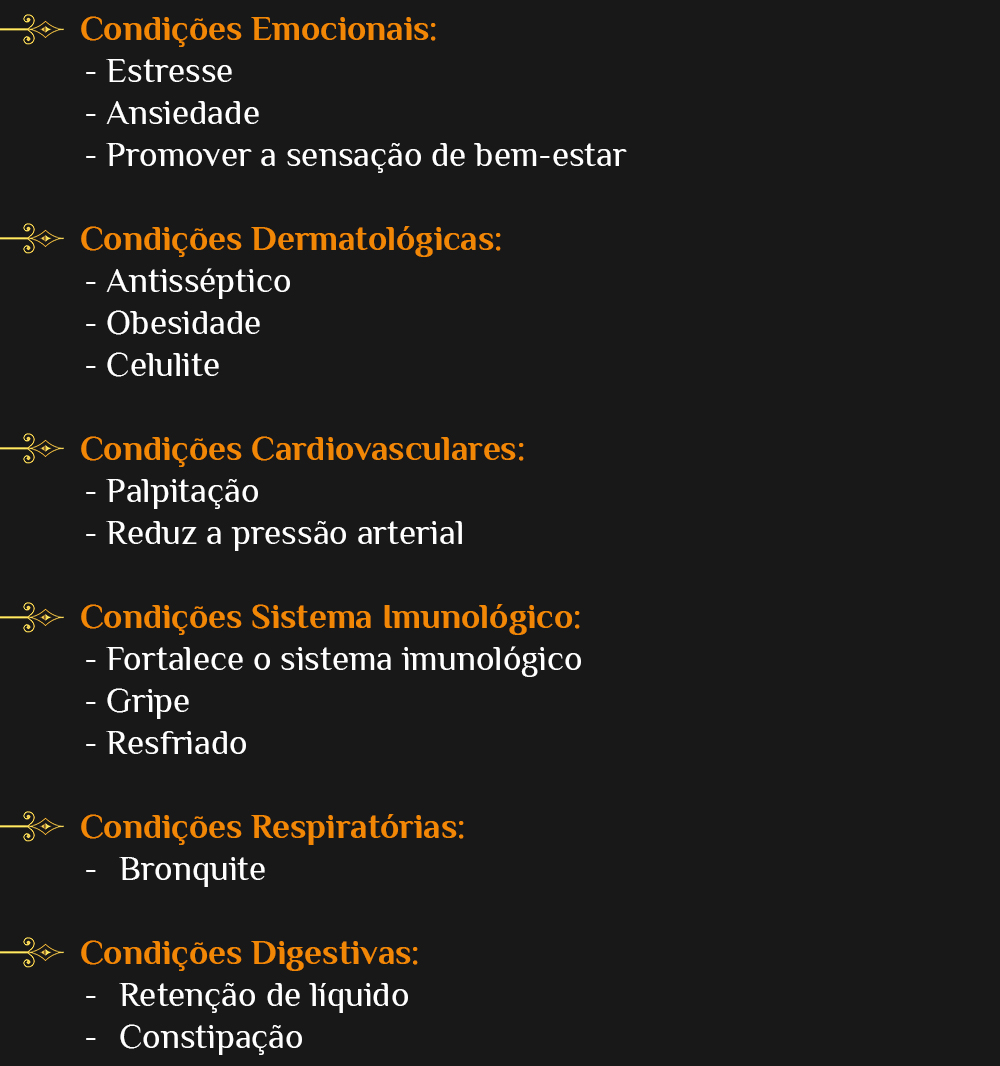Viewport: 1000px width, 1066px height.
Task: Select Reduz a pressão arterial
Action: point(284,534)
